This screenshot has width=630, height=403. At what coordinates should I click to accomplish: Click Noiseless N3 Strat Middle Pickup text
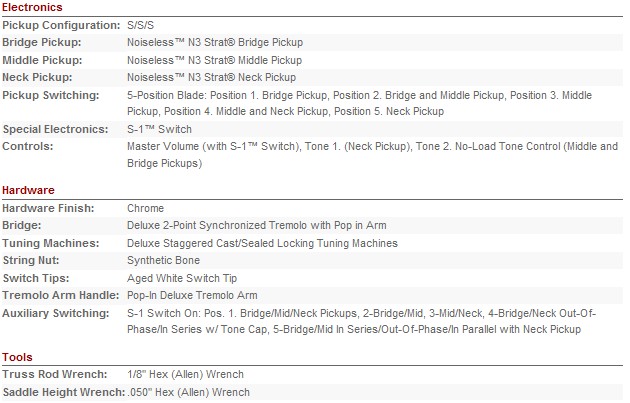[x=215, y=60]
